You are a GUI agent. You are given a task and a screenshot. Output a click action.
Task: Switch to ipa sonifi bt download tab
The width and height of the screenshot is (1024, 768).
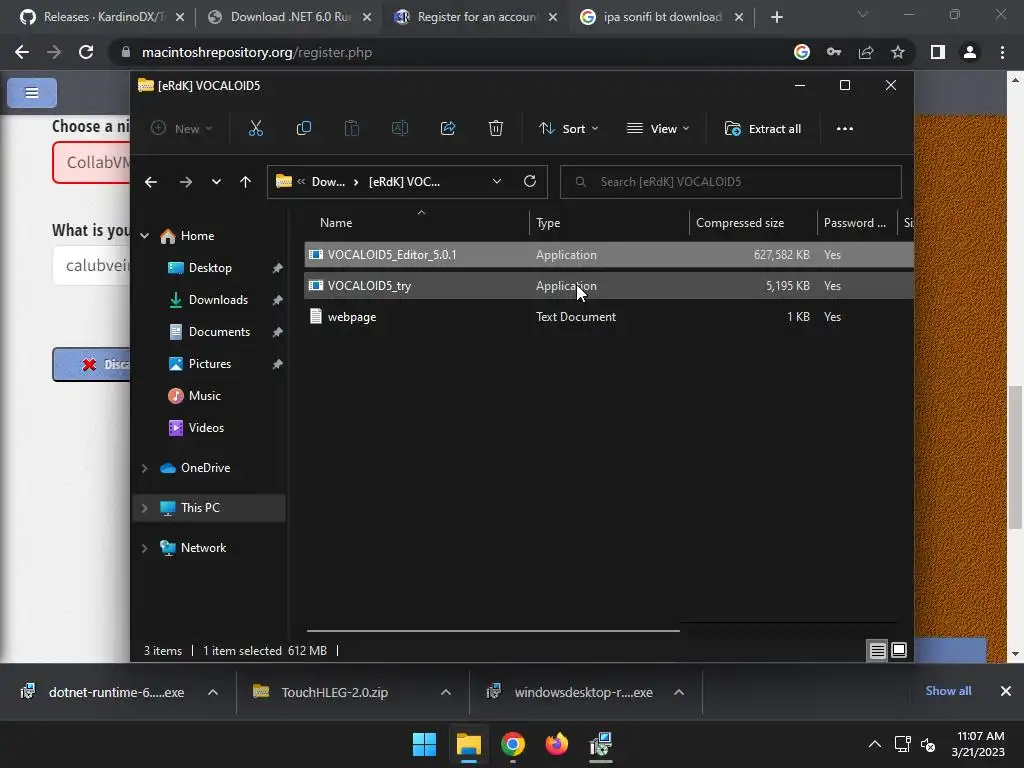click(x=663, y=17)
